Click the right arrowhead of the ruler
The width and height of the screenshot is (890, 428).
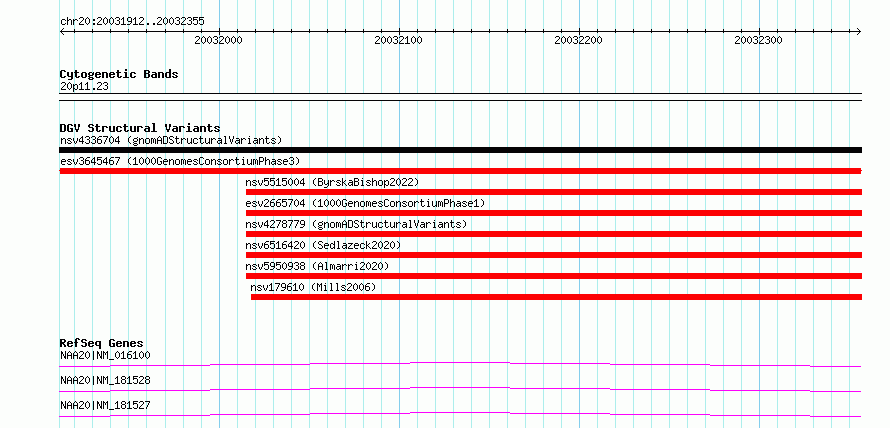(x=859, y=31)
